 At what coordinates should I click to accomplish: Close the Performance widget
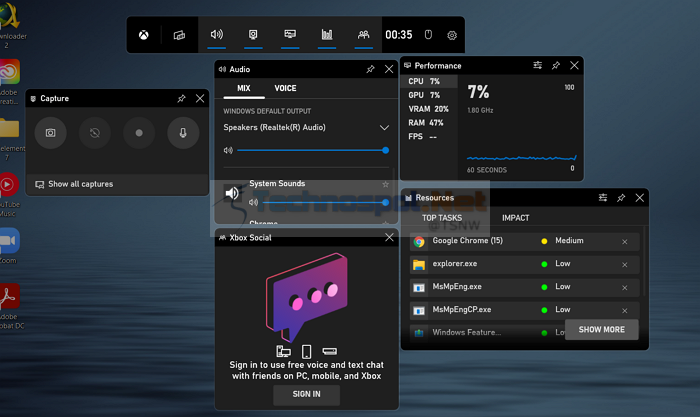click(x=574, y=66)
